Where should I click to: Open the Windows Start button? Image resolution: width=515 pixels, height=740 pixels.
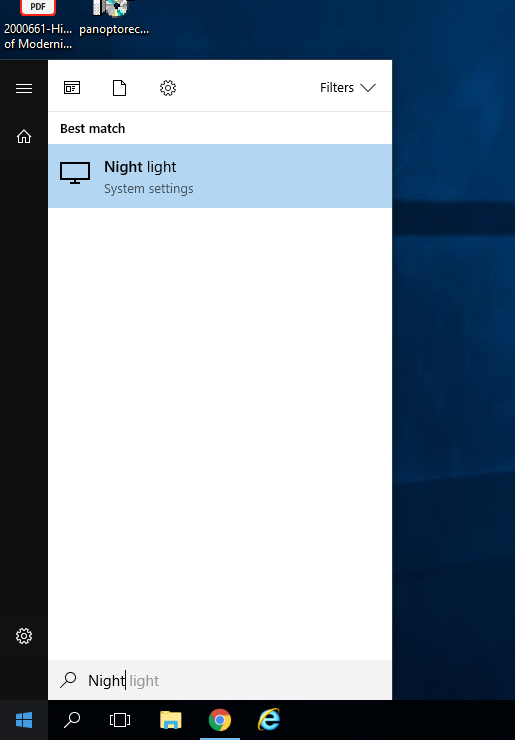24,720
